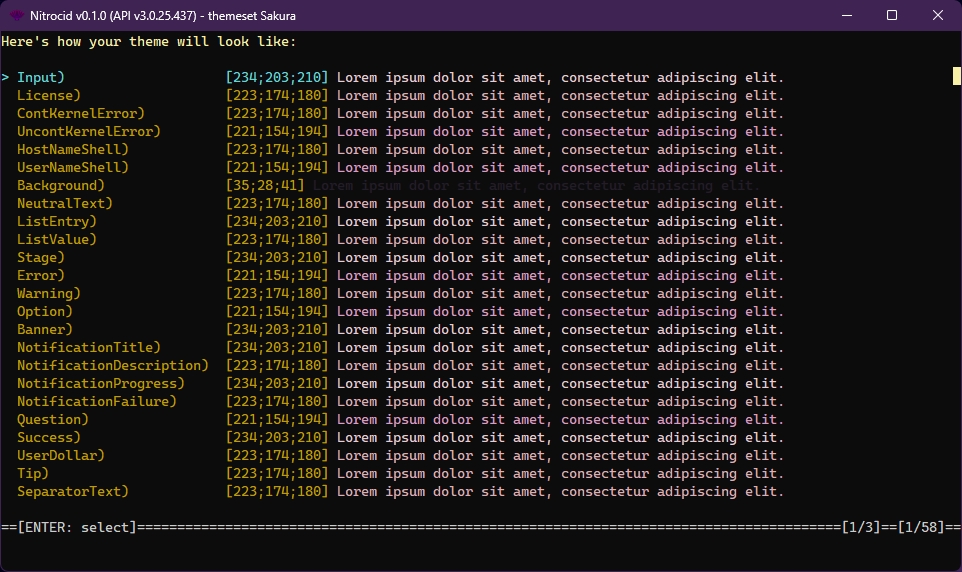
Task: Click the [221;154;194] color code for Question
Action: [x=277, y=419]
